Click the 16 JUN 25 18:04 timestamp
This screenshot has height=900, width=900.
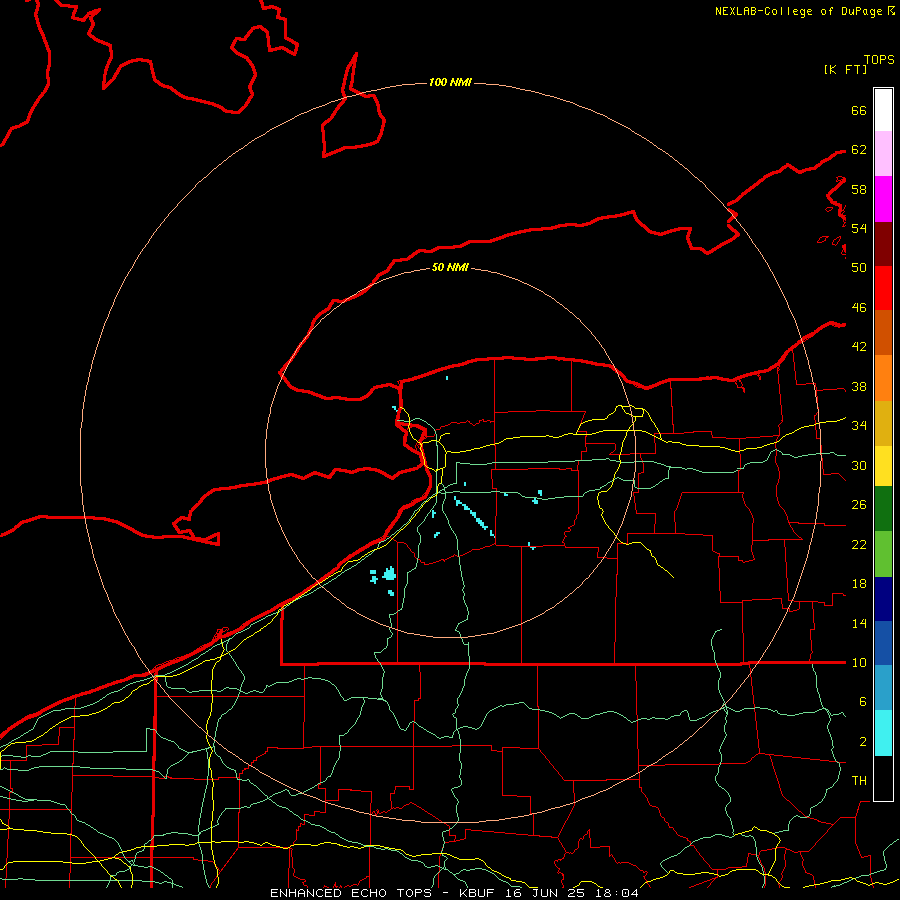pos(572,893)
